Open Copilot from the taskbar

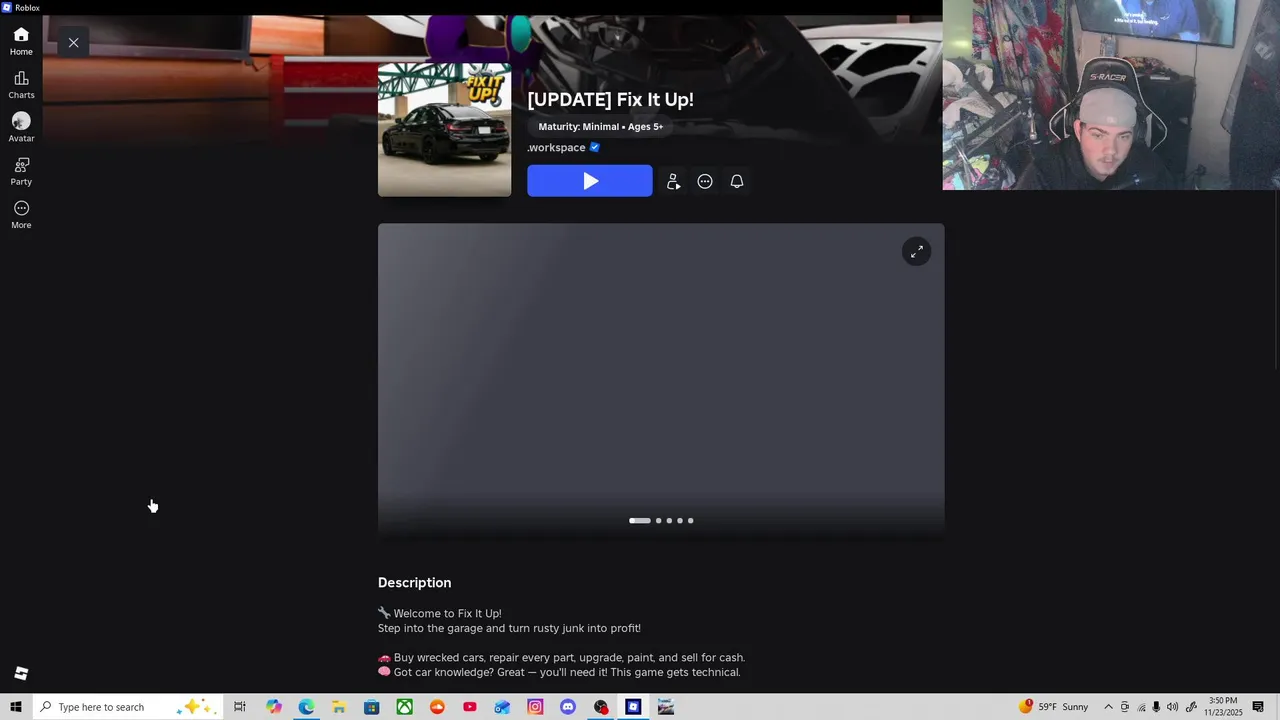coord(274,707)
